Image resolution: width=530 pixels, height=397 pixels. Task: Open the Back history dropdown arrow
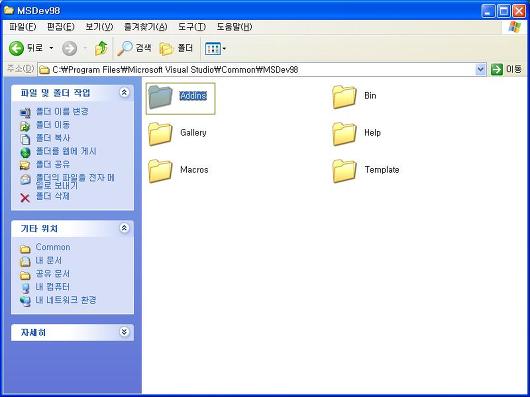click(51, 48)
